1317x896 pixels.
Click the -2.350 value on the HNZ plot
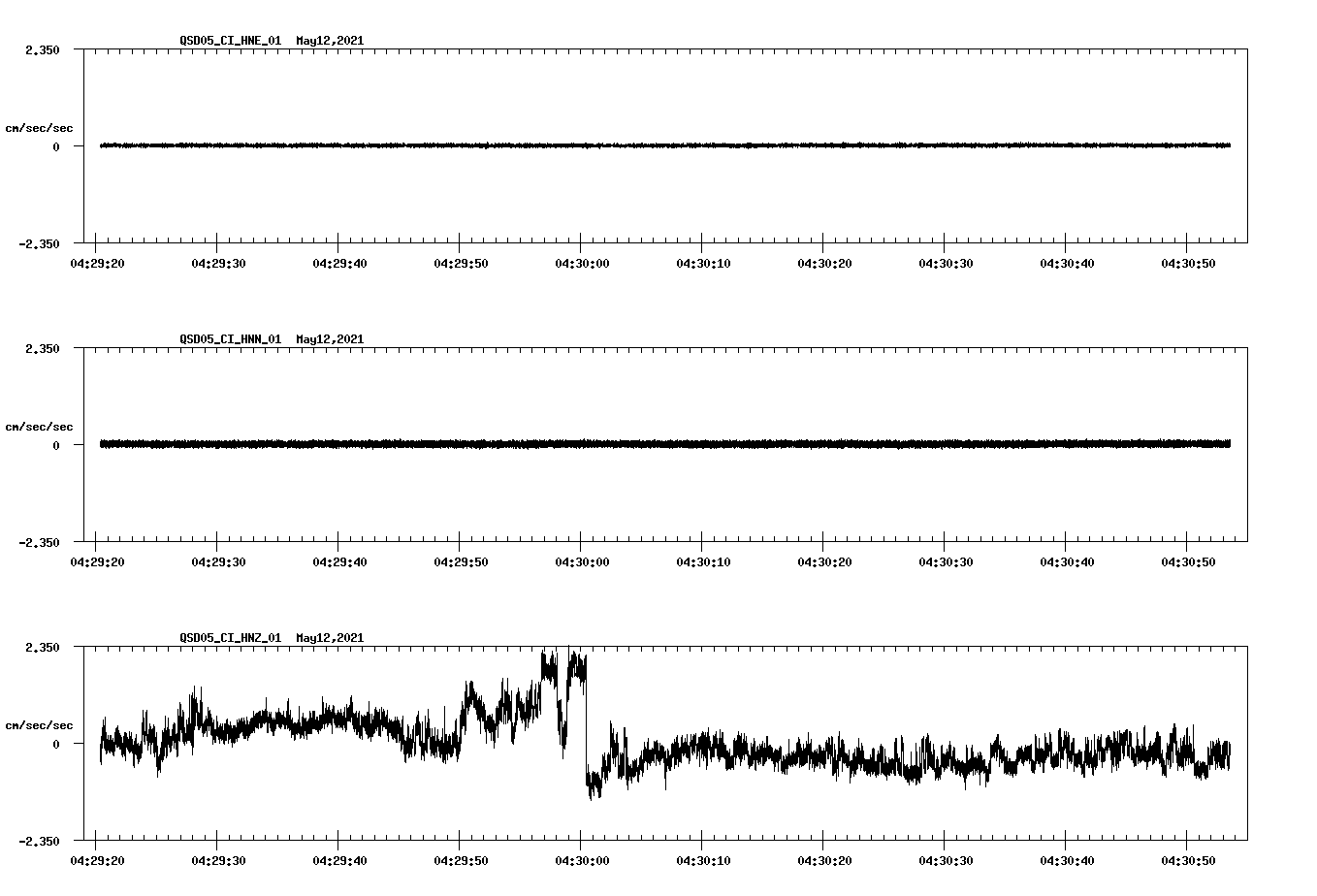tap(40, 843)
